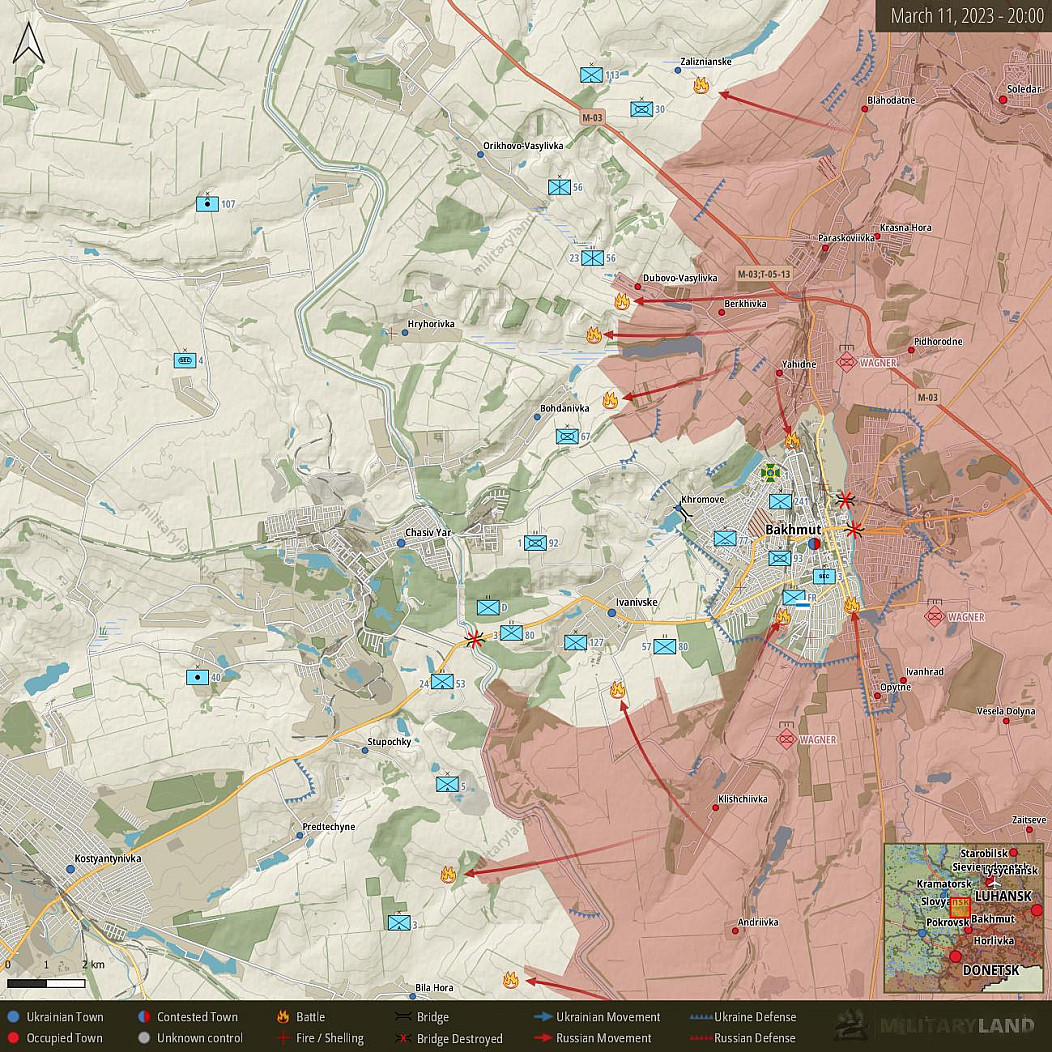Click the north arrow compass icon
Image resolution: width=1052 pixels, height=1052 pixels.
click(x=27, y=45)
